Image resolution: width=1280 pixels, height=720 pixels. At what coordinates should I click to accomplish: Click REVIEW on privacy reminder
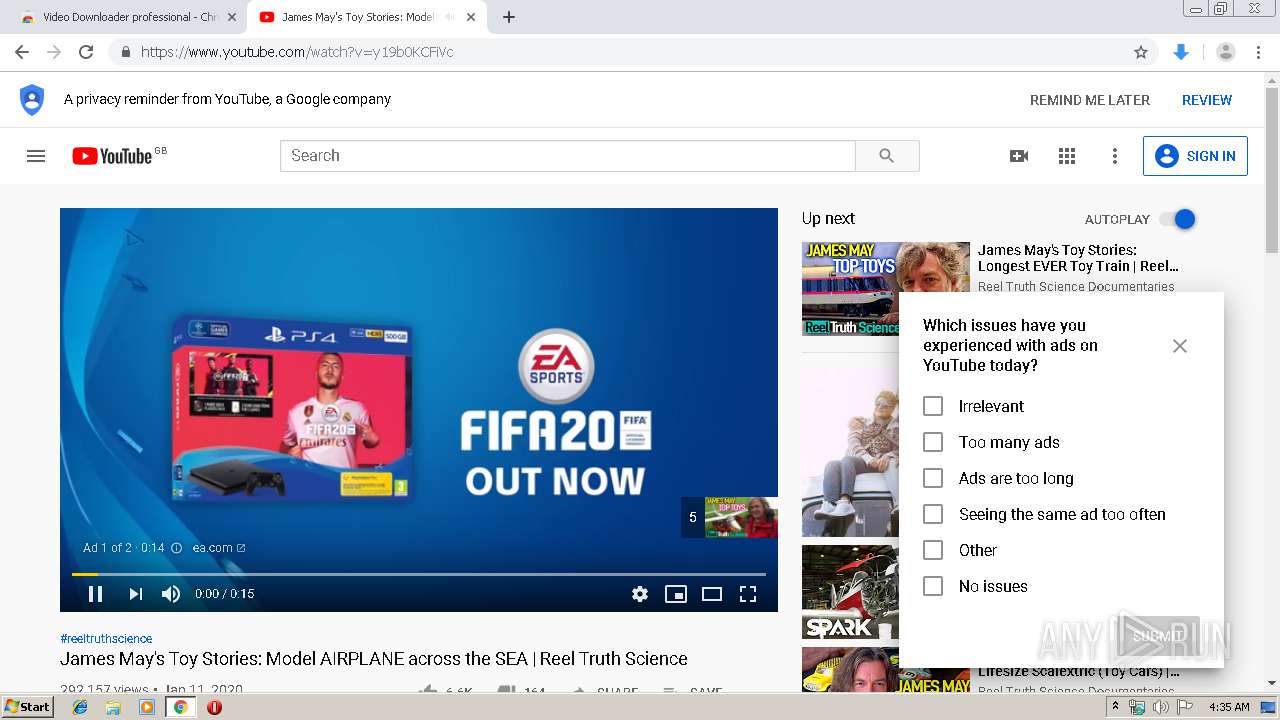pyautogui.click(x=1207, y=100)
